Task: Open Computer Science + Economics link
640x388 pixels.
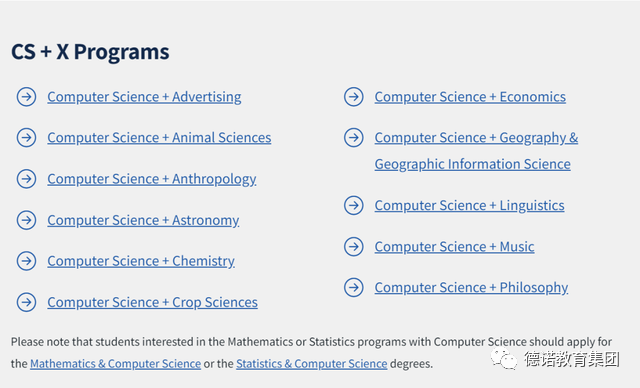Action: 470,97
